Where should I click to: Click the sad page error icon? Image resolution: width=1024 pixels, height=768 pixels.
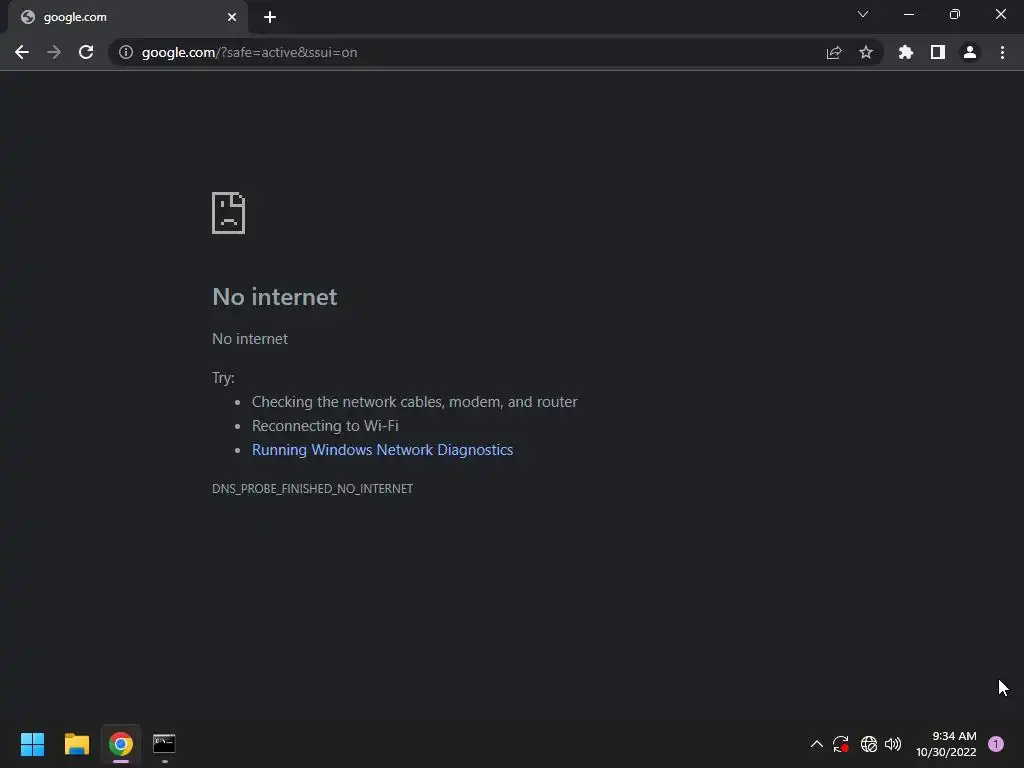click(229, 213)
